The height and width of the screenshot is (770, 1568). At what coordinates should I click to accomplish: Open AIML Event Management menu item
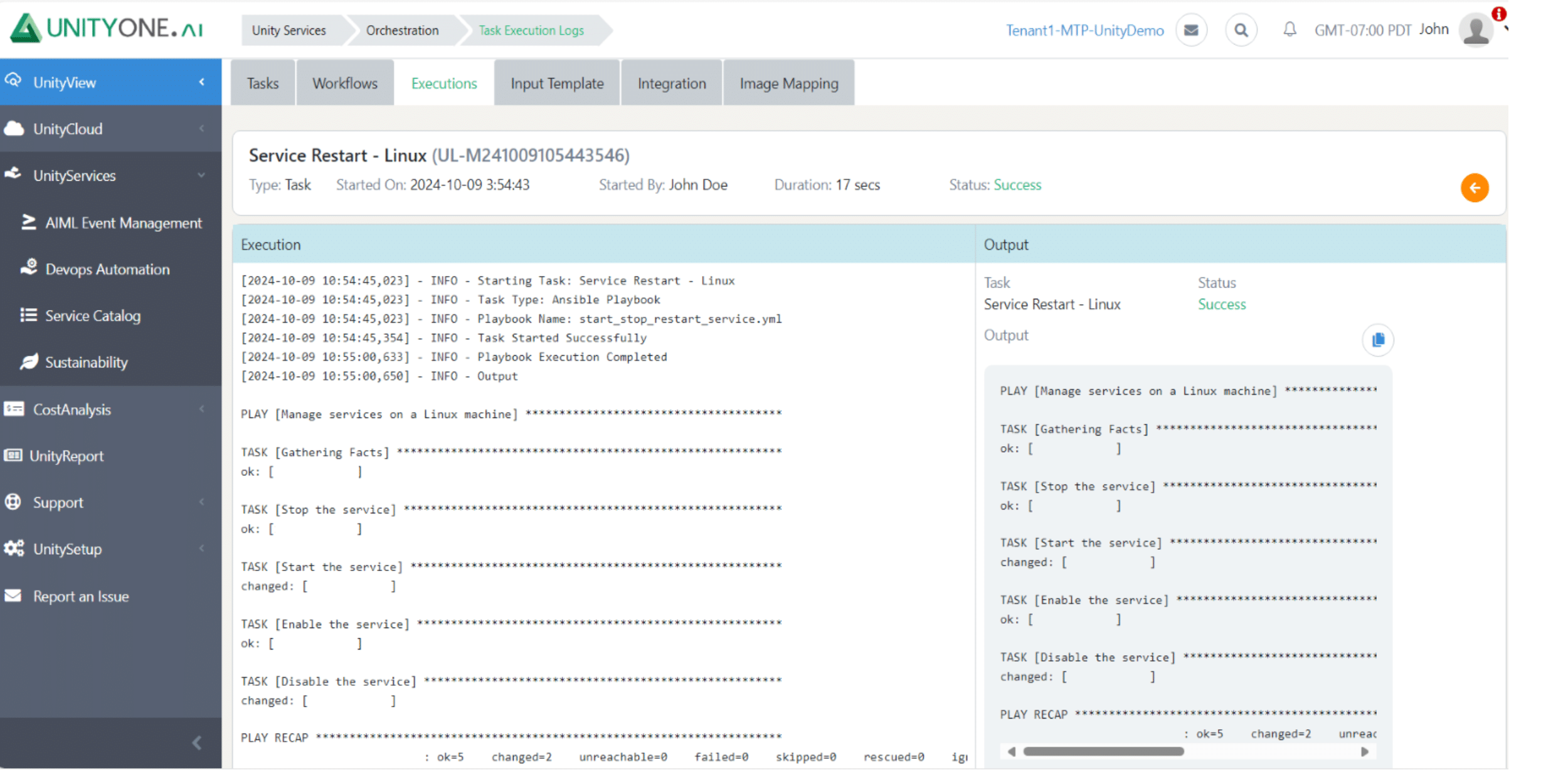[x=123, y=223]
